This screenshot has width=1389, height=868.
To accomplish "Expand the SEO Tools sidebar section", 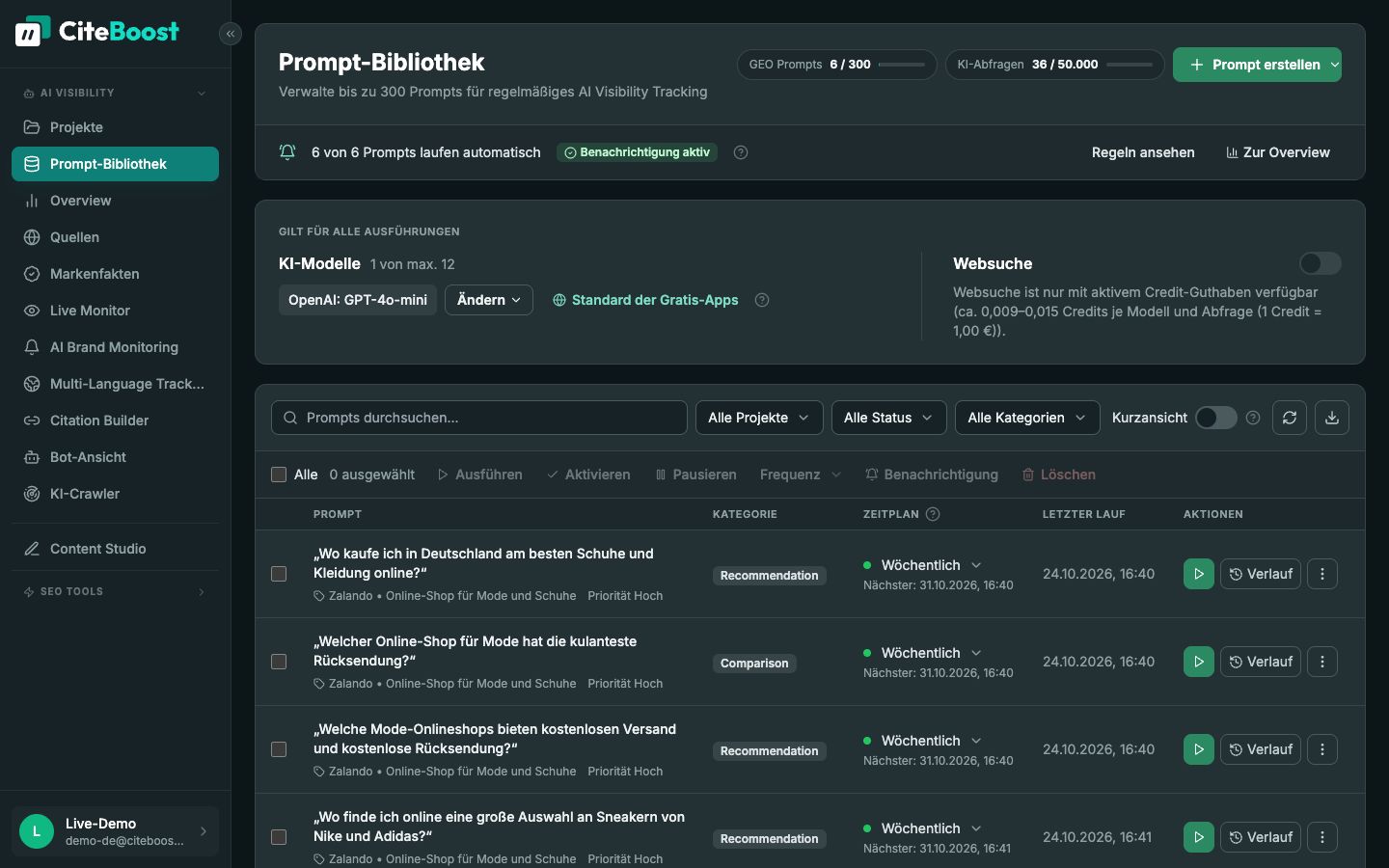I will (115, 591).
